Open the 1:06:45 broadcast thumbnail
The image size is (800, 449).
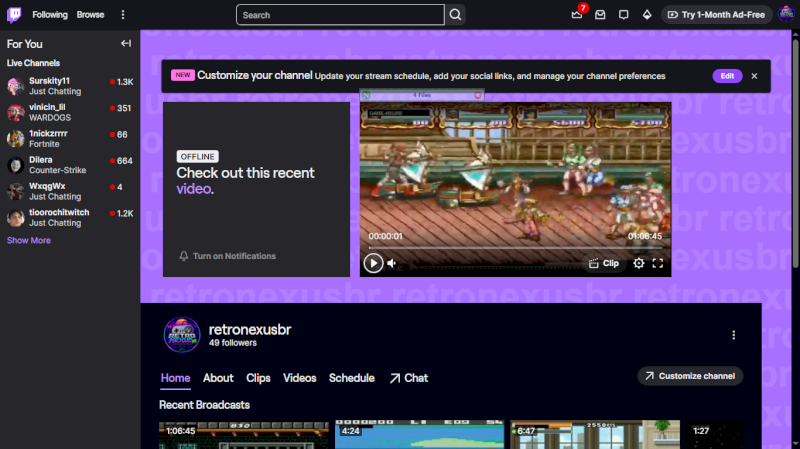(244, 435)
